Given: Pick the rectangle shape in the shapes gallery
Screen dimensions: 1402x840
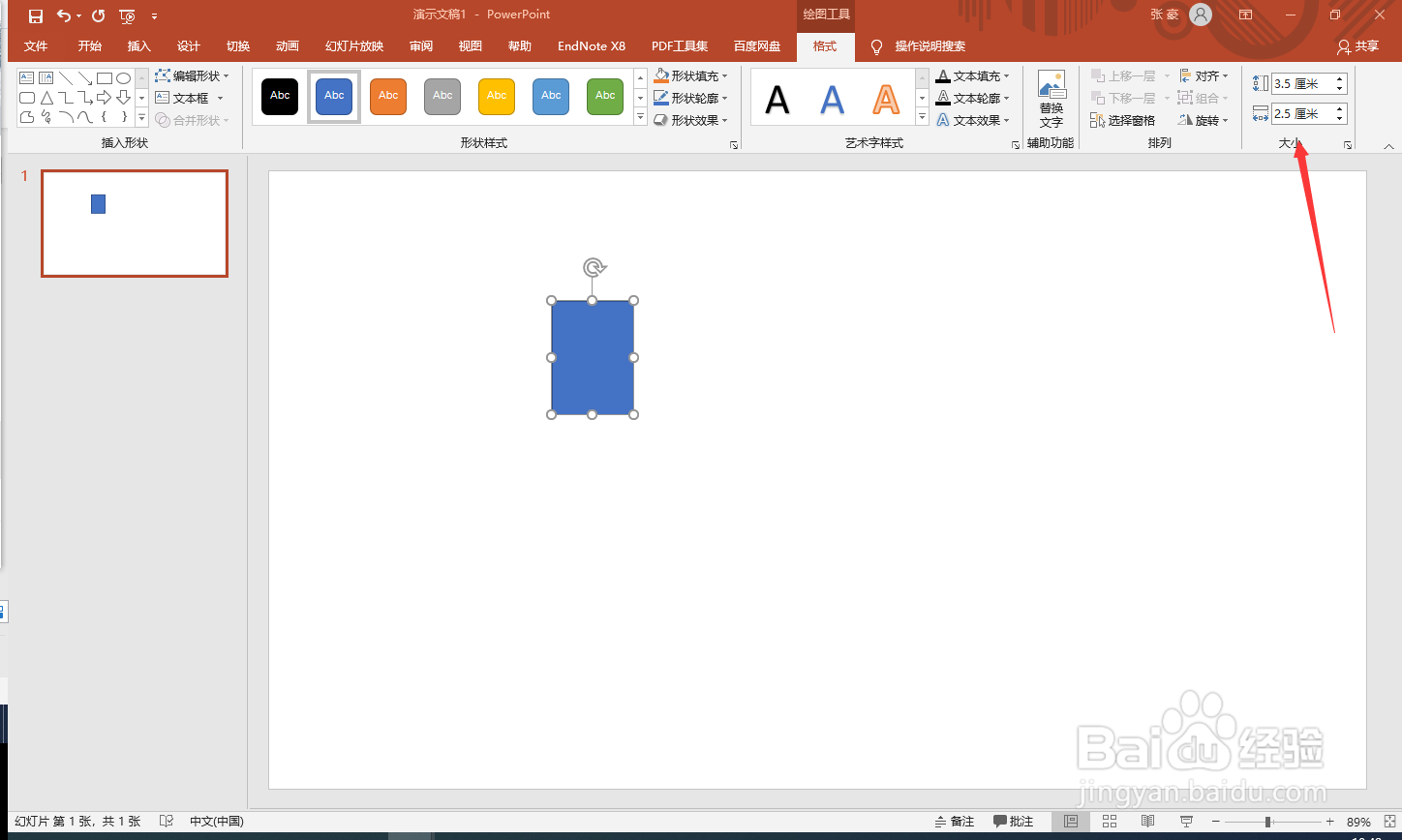Looking at the screenshot, I should coord(105,78).
